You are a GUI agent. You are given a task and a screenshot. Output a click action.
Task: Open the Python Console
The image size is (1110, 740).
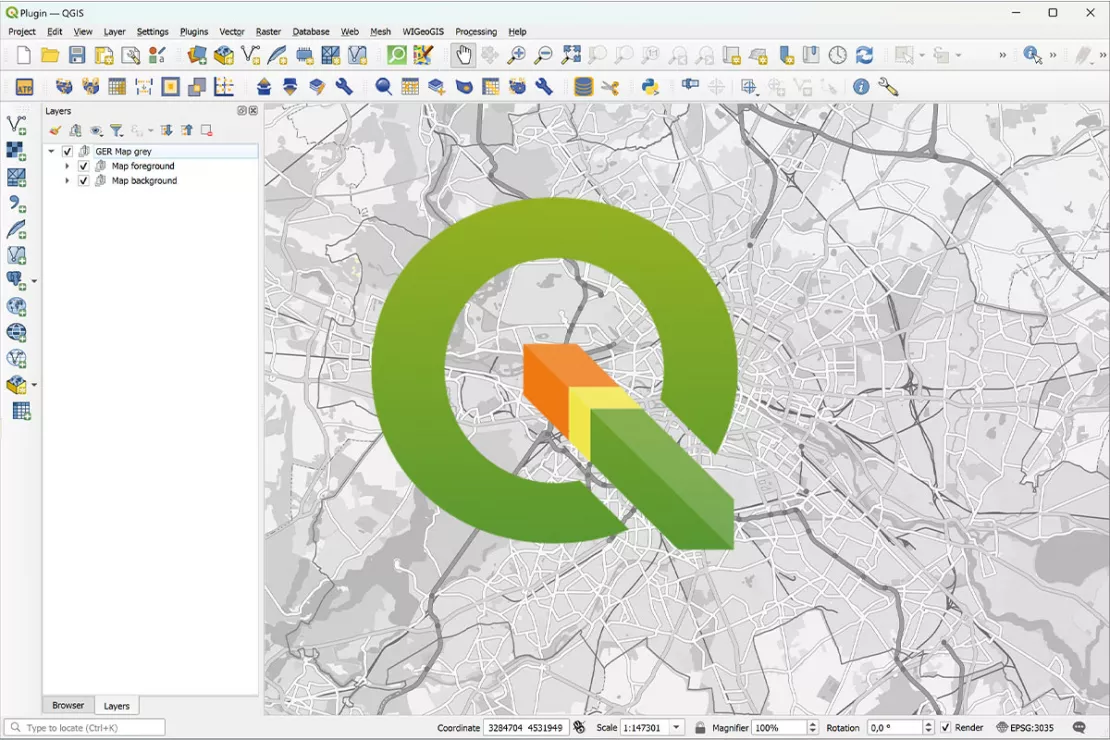pyautogui.click(x=648, y=87)
